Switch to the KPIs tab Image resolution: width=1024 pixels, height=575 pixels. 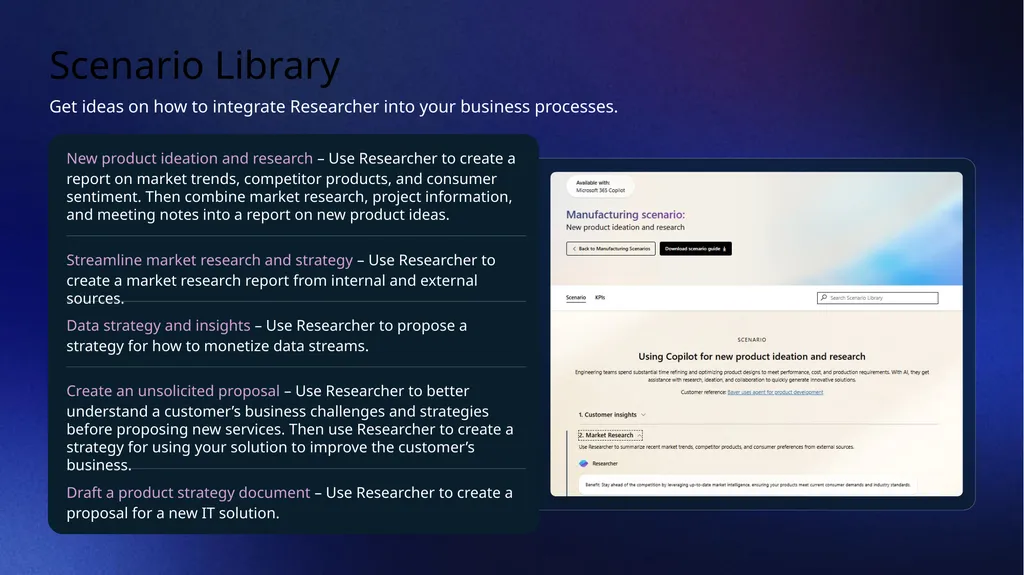[x=600, y=297]
